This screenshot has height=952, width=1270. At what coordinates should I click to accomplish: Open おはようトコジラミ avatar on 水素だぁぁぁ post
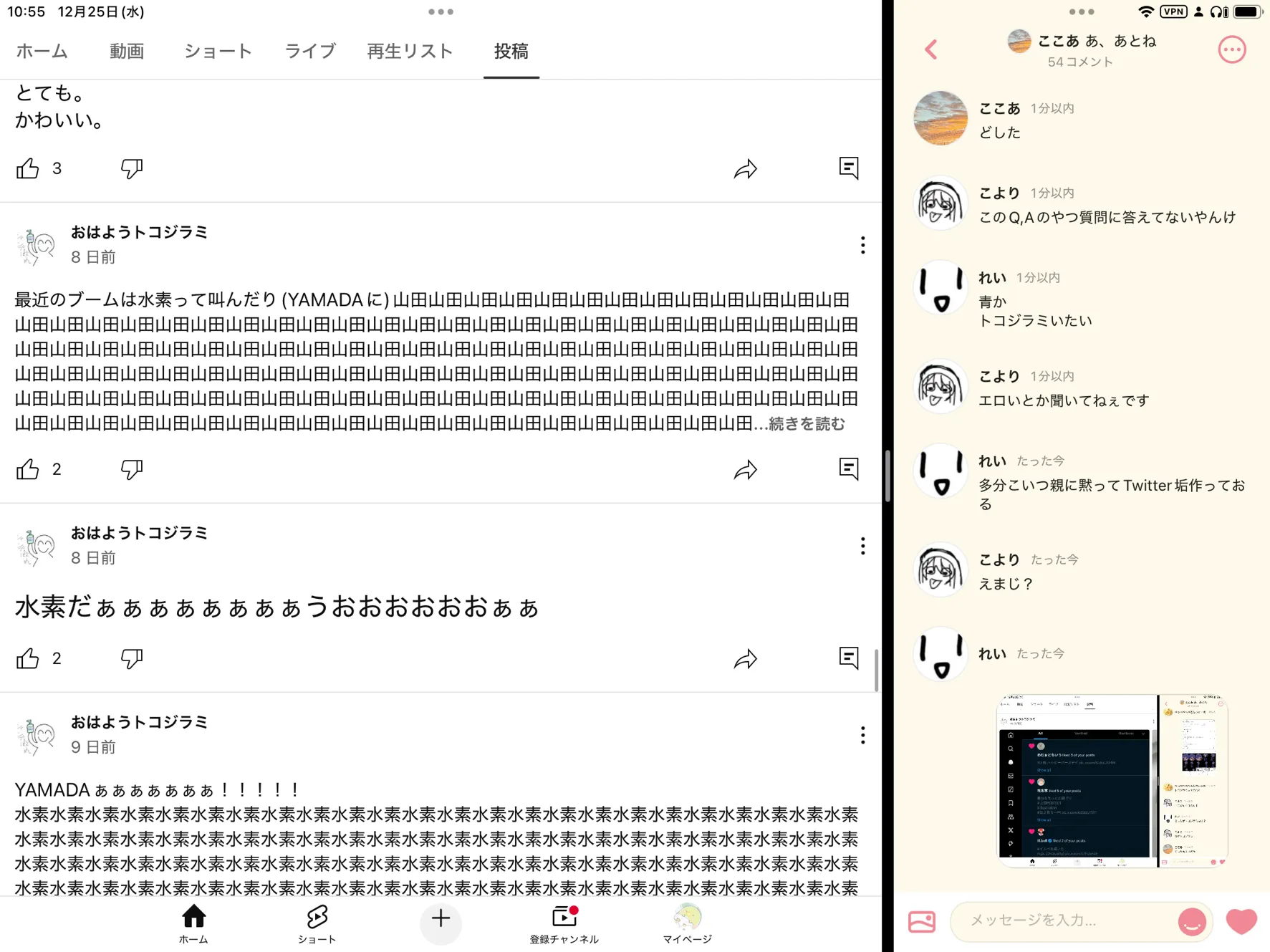[36, 547]
